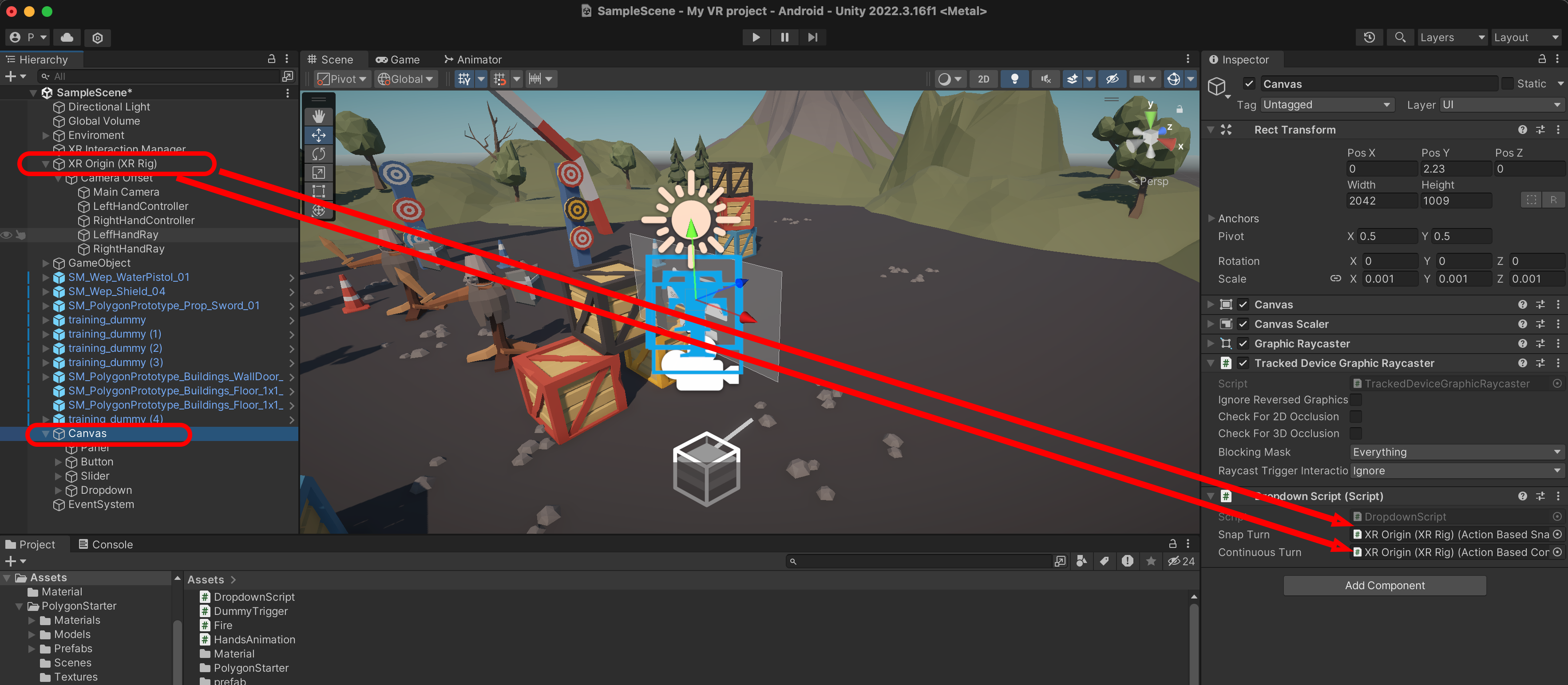Select the Hand view tool
The width and height of the screenshot is (1568, 685).
318,116
